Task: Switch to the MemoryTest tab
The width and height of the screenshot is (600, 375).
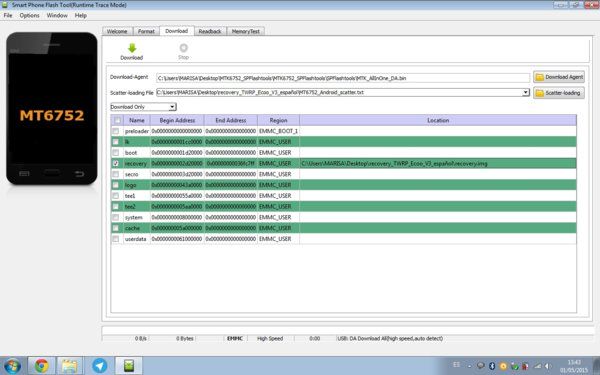Action: 246,31
